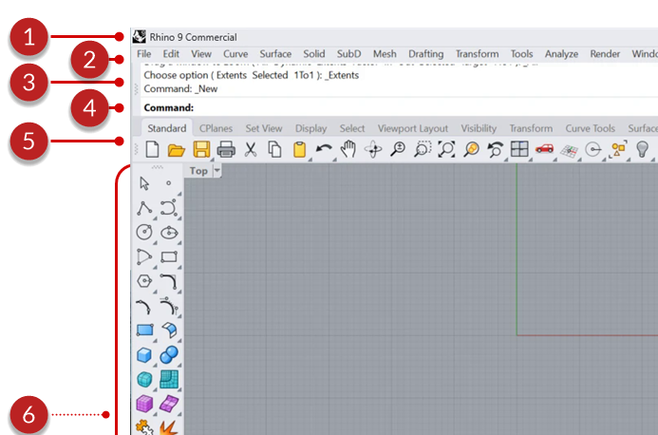Select the arrow pointer tool in sidebar

click(x=144, y=183)
